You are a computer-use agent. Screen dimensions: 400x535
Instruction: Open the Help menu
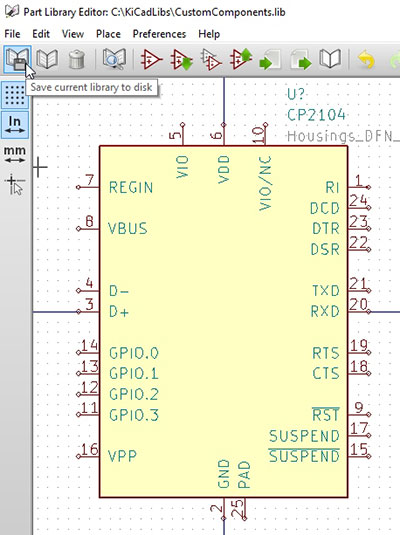[209, 34]
